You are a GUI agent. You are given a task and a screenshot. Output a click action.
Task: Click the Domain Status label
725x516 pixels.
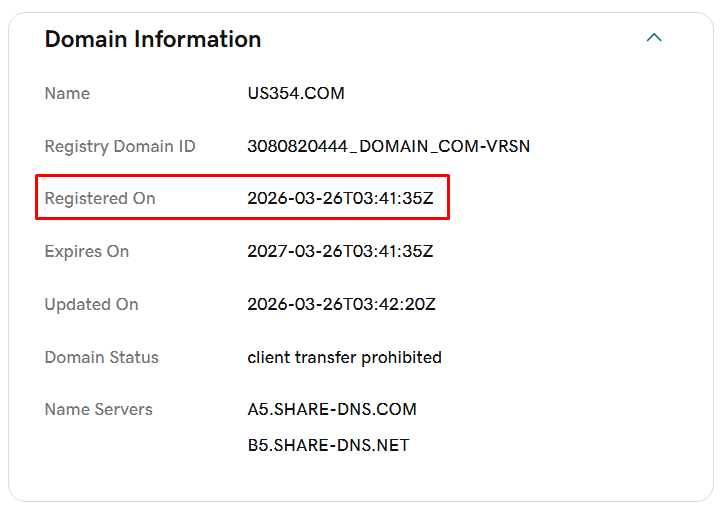[101, 357]
